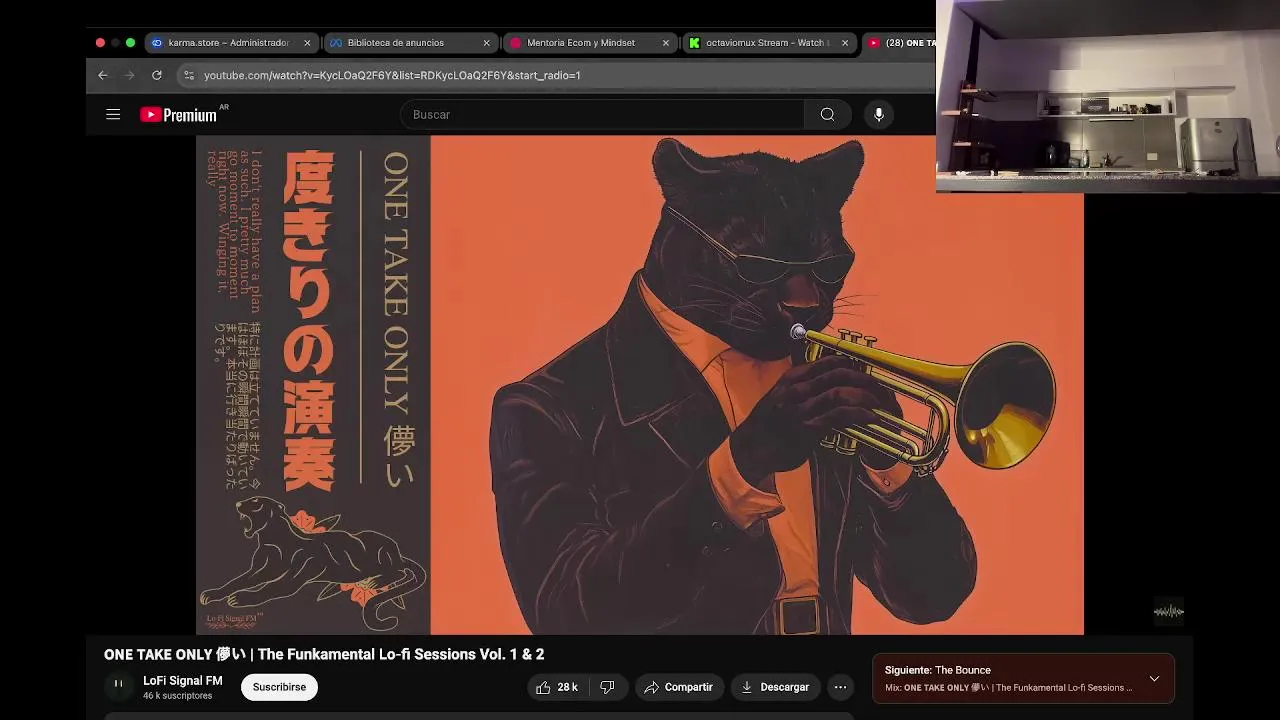The width and height of the screenshot is (1280, 720).
Task: Click the Compartir share button
Action: pyautogui.click(x=678, y=687)
